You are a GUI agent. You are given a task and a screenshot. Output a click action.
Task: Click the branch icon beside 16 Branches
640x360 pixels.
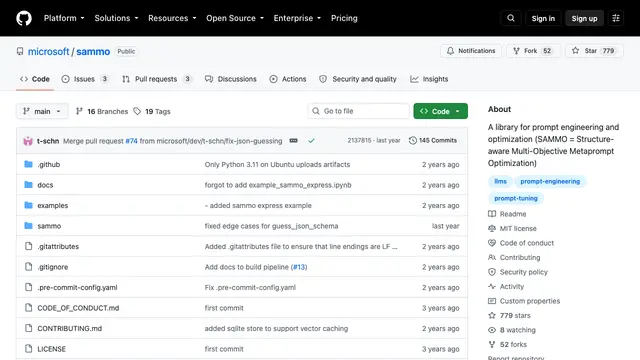[79, 111]
